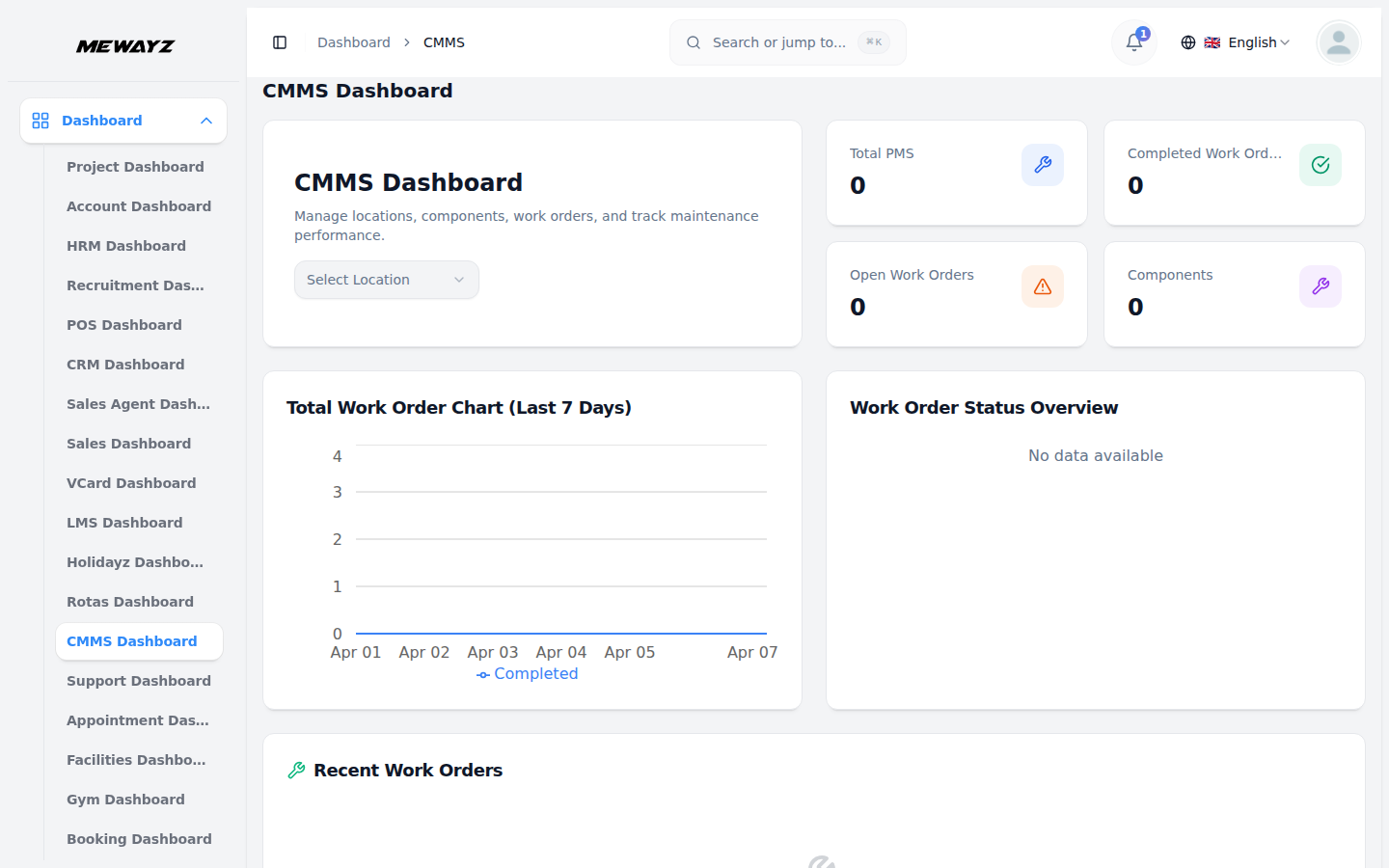
Task: Click the Recent Work Orders wrench icon
Action: (x=297, y=770)
